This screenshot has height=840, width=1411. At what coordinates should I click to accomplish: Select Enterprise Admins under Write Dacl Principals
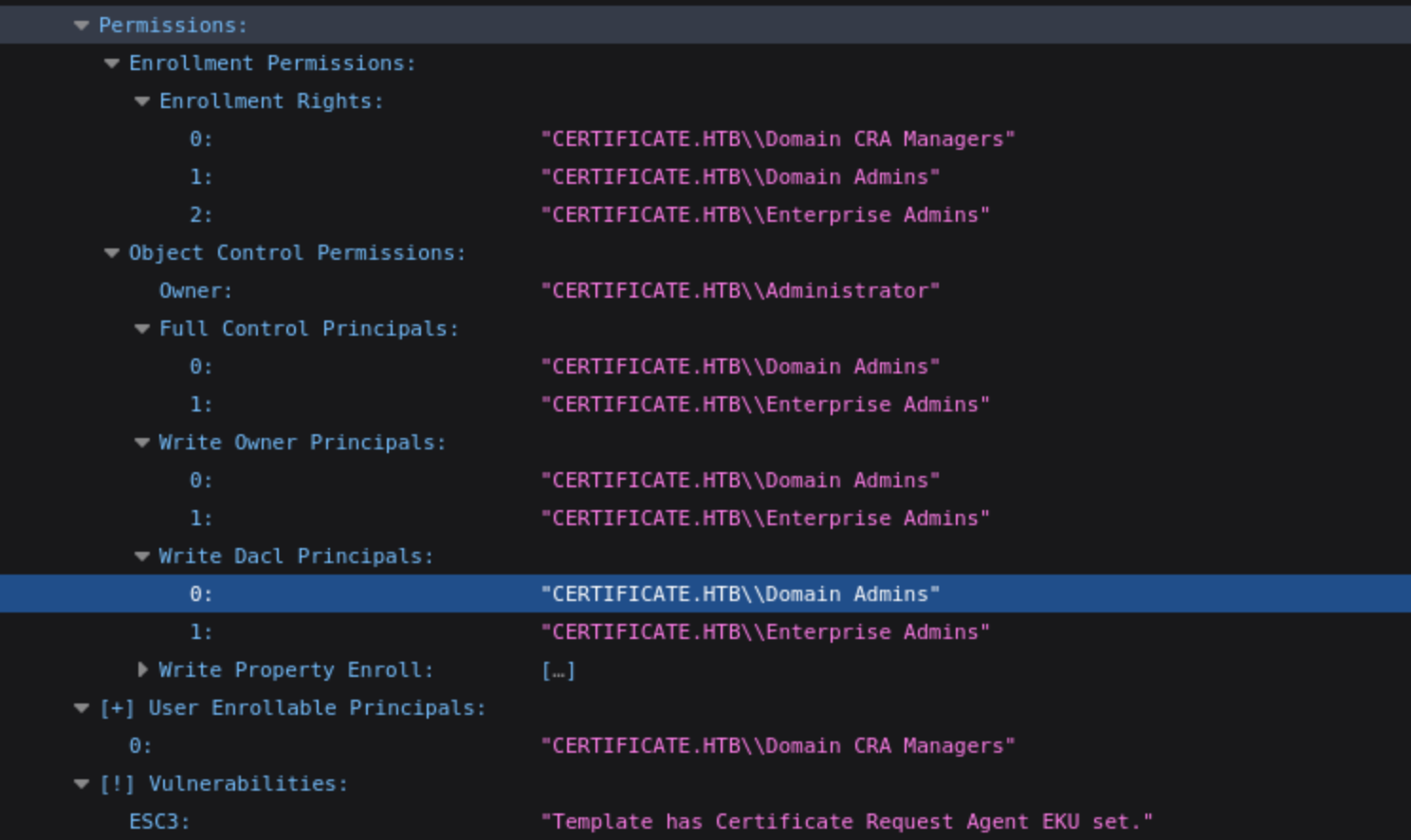coord(764,632)
